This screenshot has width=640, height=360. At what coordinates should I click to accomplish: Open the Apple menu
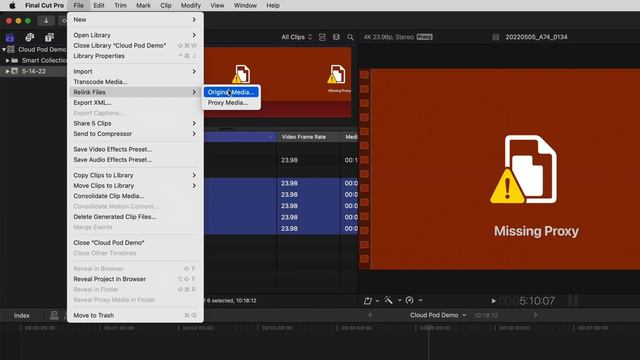tap(12, 5)
